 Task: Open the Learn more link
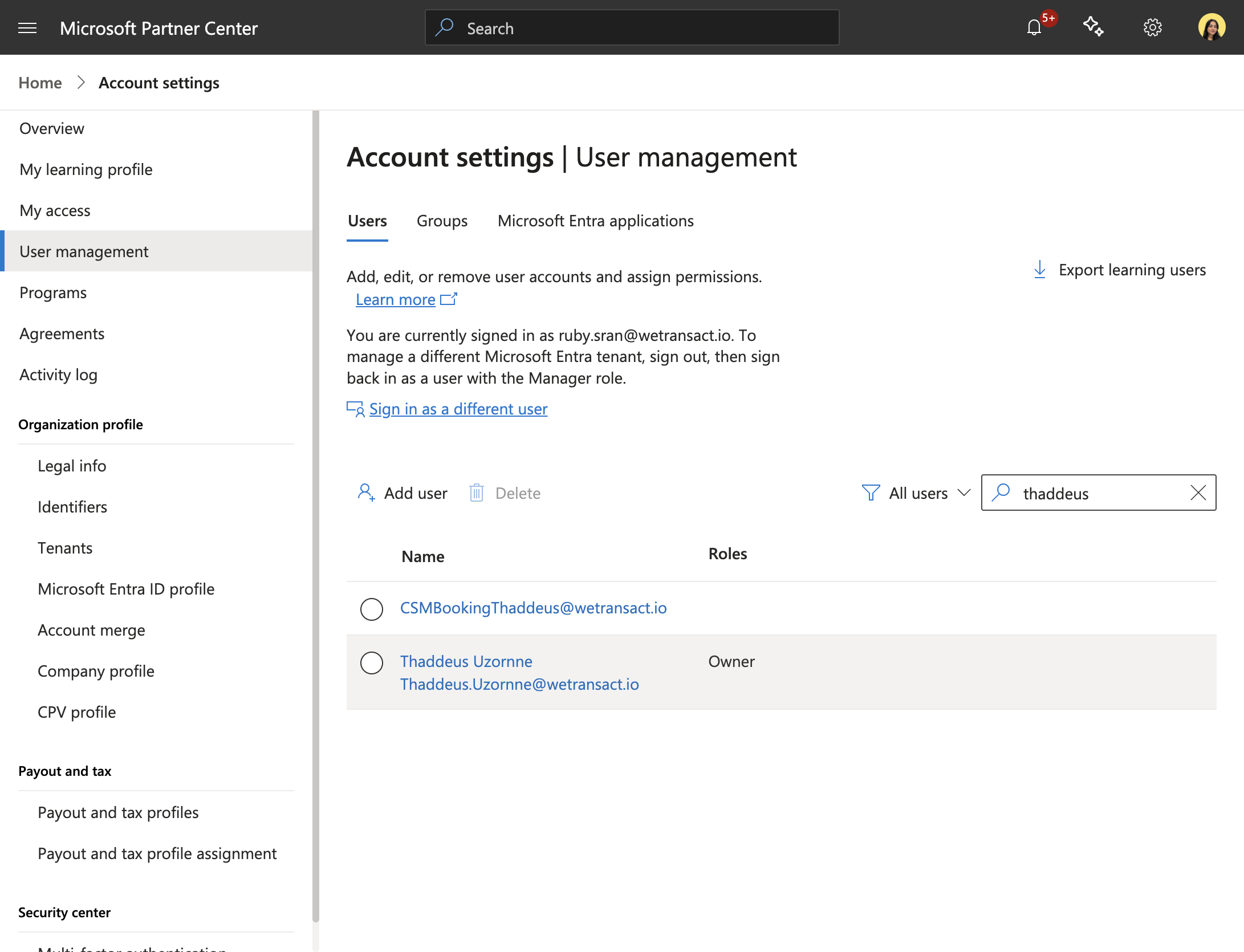[x=396, y=300]
